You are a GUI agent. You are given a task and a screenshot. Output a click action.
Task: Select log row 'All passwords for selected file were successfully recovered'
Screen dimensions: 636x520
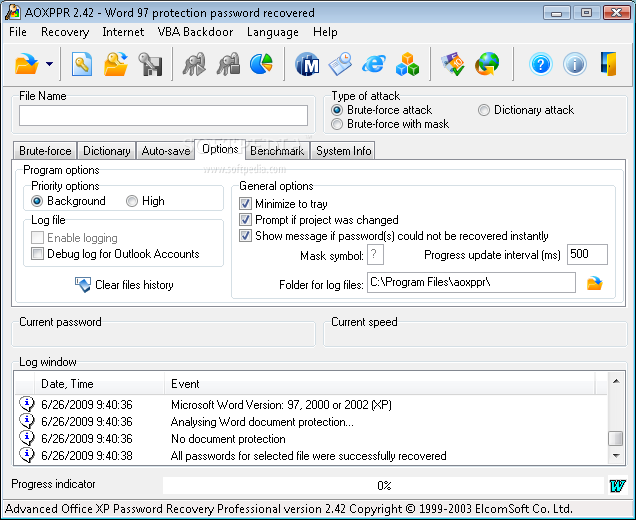tap(311, 456)
